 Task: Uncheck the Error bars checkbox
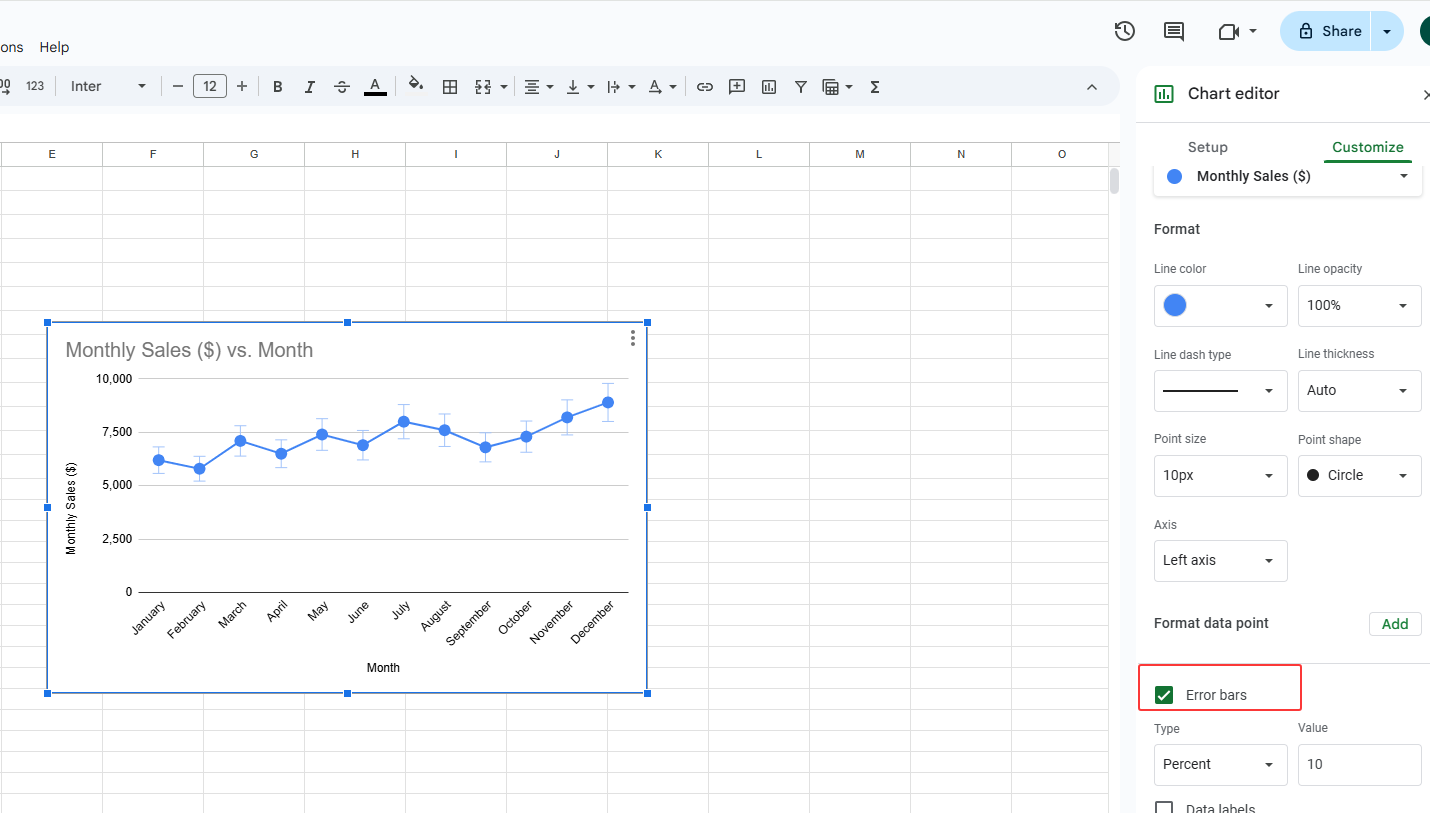[1164, 695]
